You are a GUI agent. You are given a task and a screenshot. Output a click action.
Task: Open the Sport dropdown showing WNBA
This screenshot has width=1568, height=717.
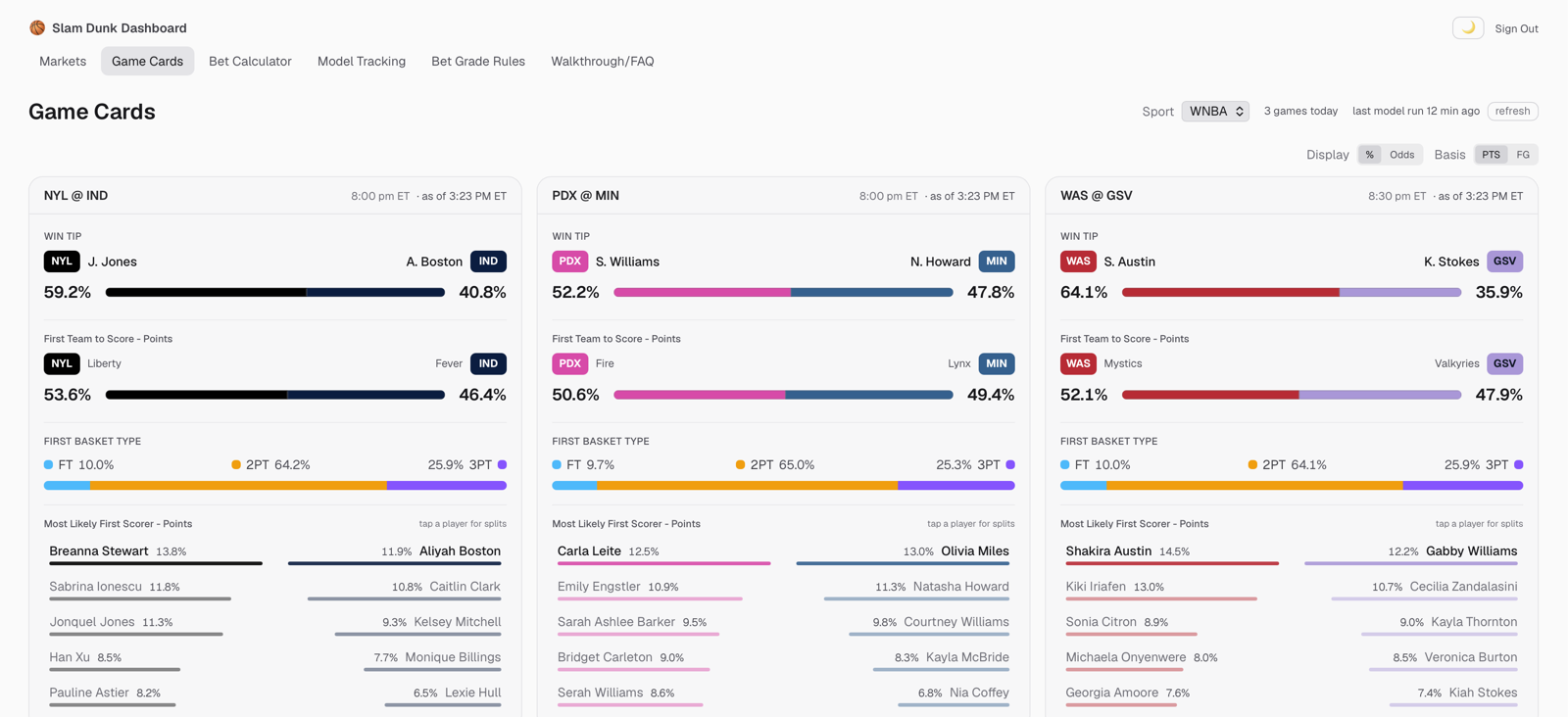1215,111
